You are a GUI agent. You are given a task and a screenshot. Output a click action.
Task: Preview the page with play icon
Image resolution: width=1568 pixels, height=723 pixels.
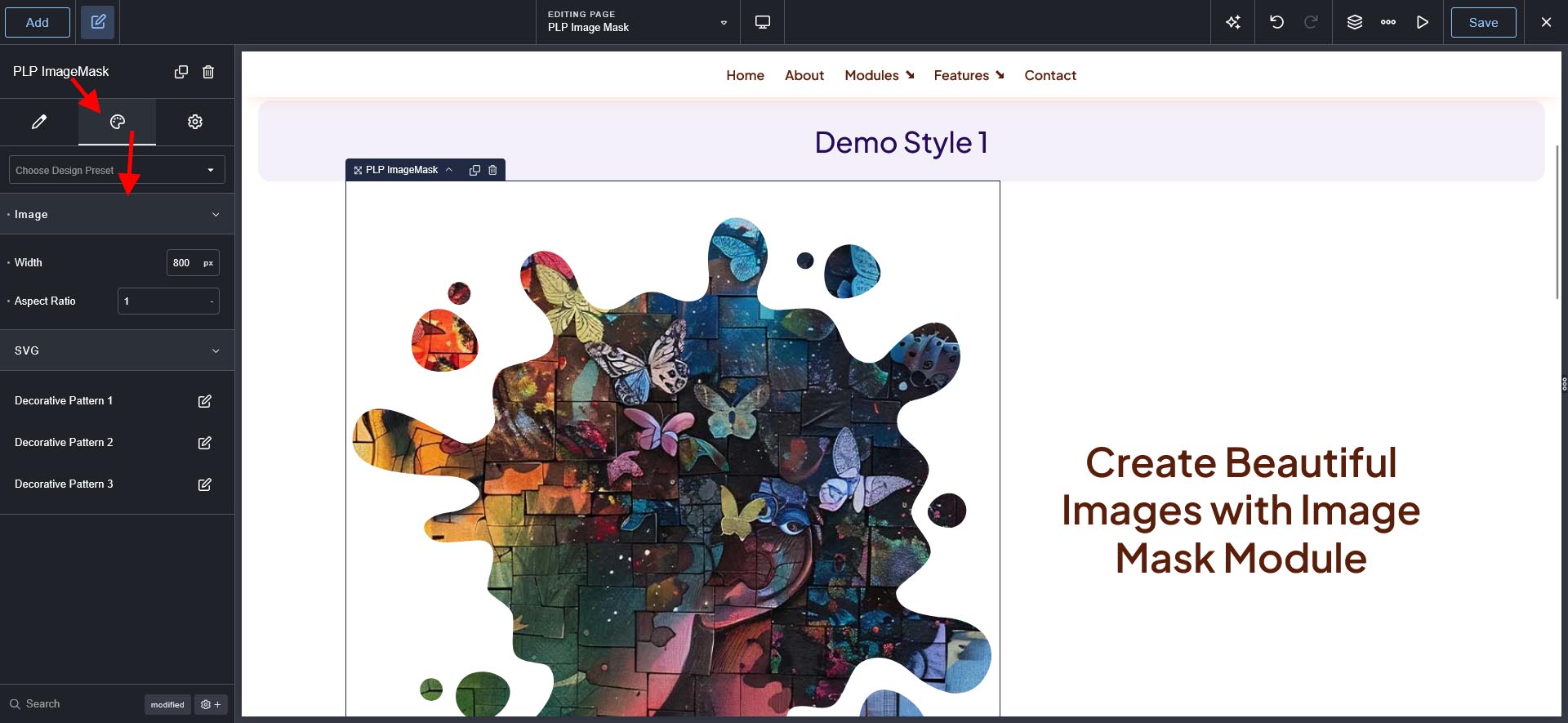[x=1423, y=22]
